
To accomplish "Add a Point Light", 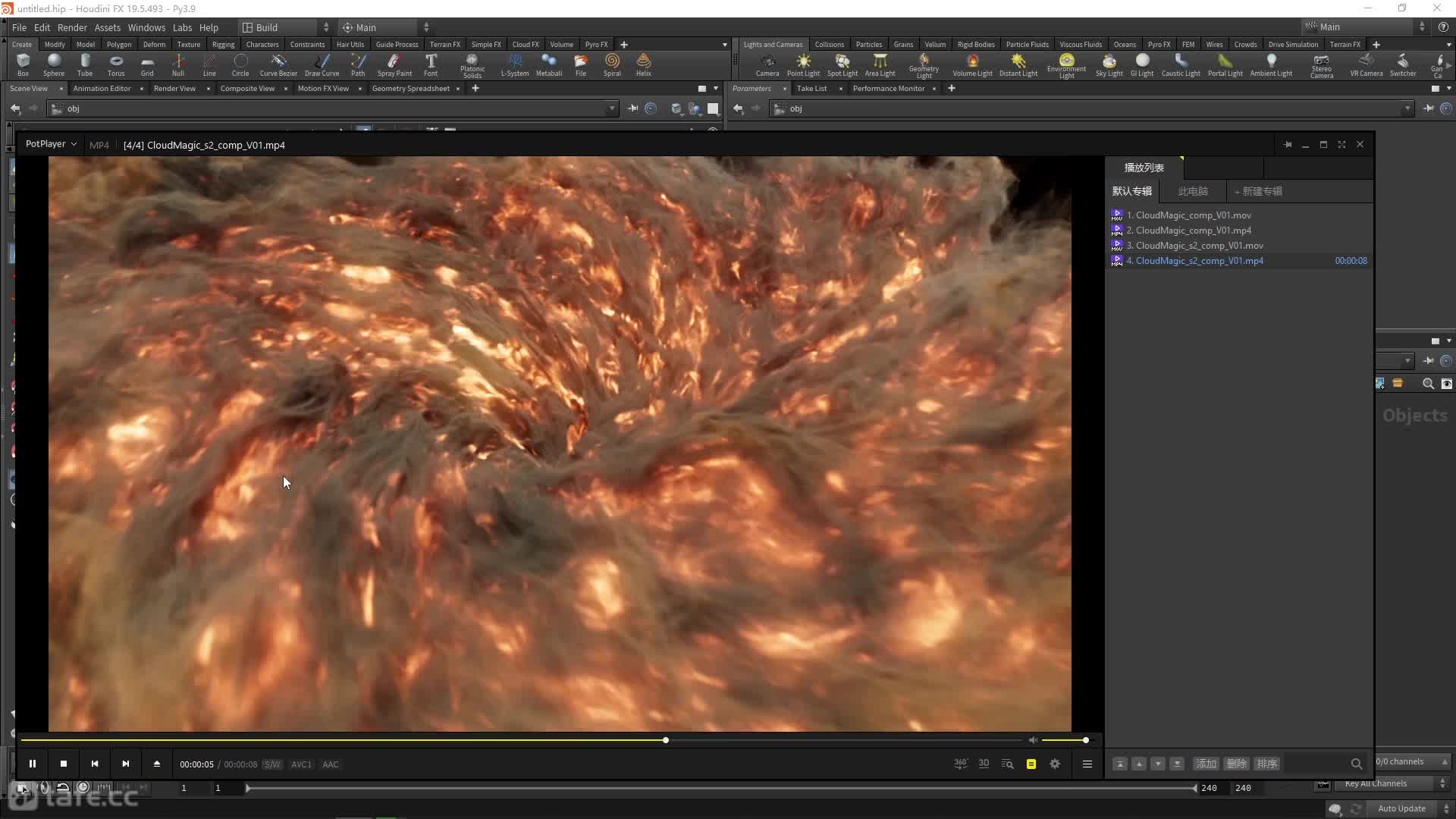I will coord(803,65).
